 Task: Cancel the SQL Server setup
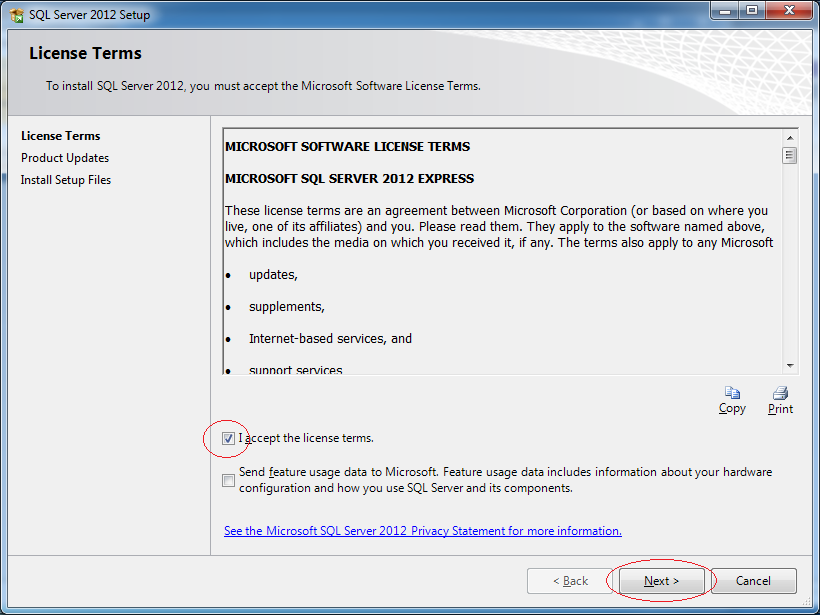[x=753, y=581]
